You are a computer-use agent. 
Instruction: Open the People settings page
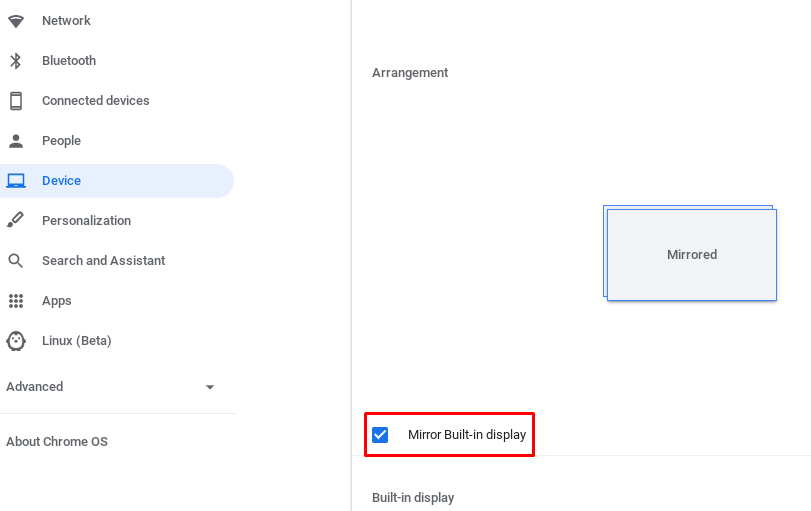pos(61,141)
